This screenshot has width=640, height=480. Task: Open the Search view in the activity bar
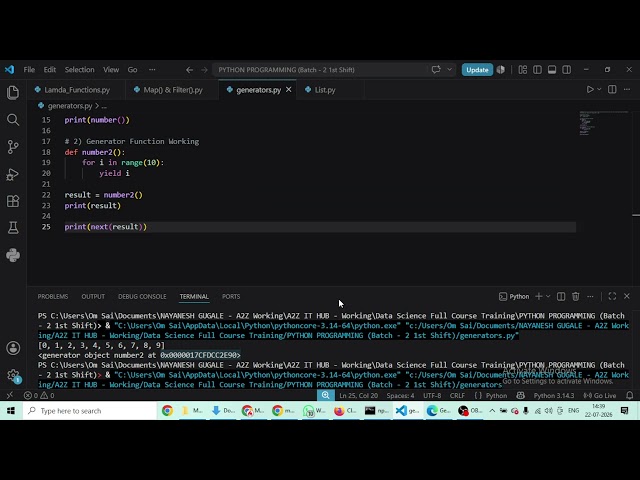point(13,120)
